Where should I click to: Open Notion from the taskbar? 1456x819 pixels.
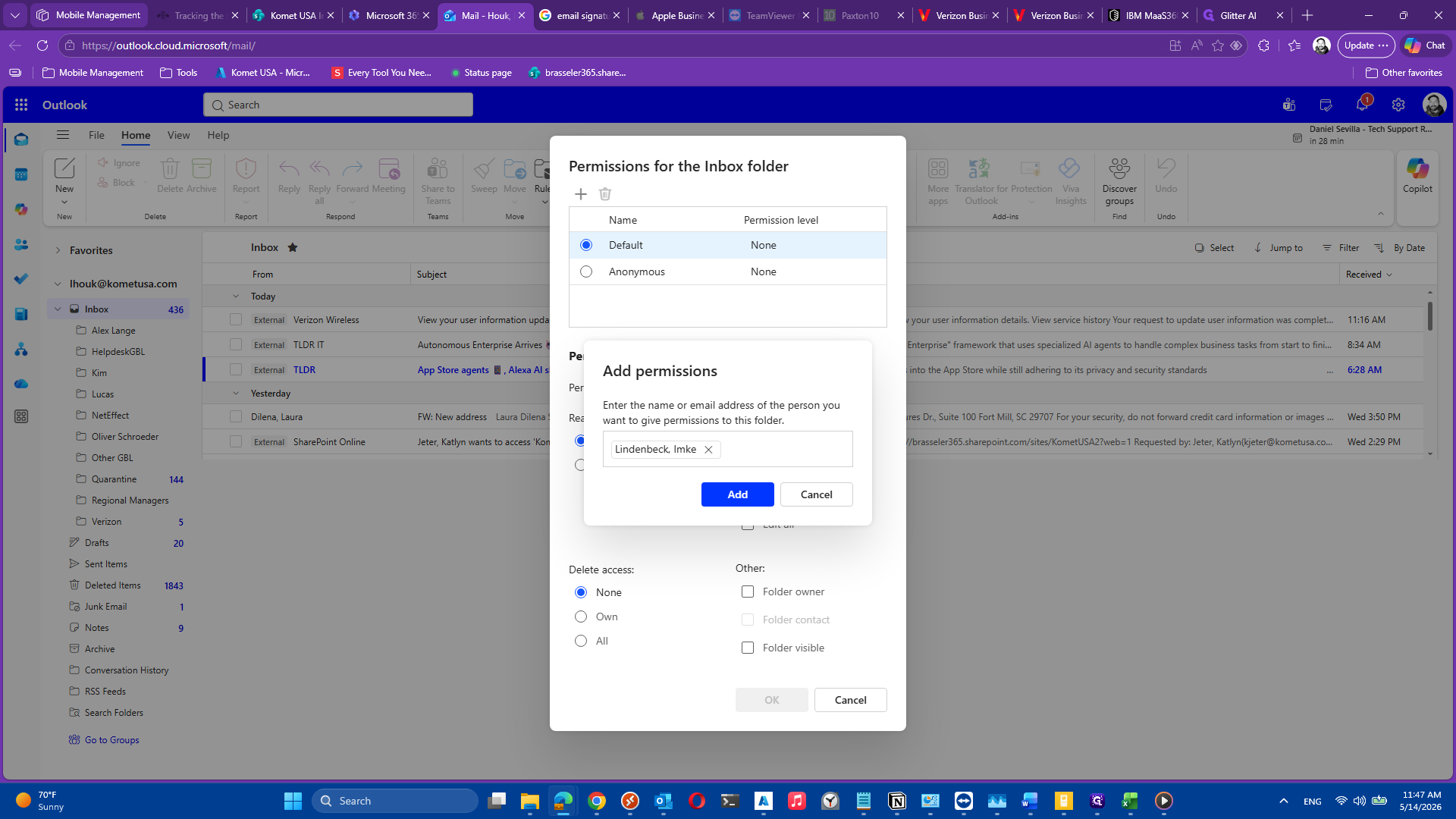[897, 801]
